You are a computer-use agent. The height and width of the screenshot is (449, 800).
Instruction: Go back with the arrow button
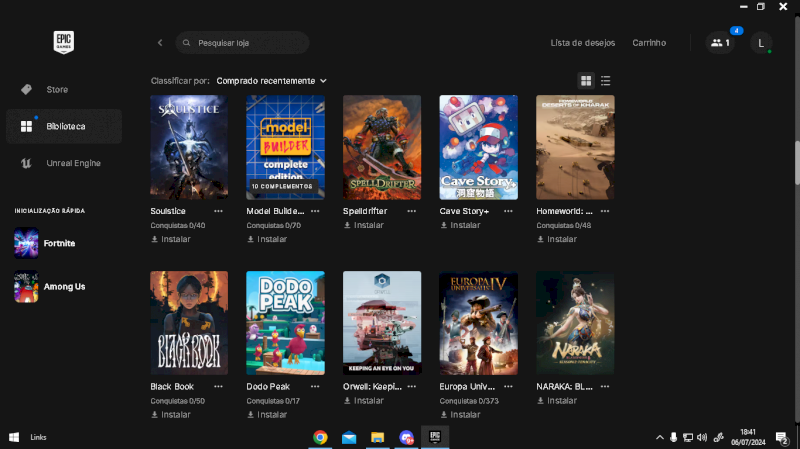160,43
